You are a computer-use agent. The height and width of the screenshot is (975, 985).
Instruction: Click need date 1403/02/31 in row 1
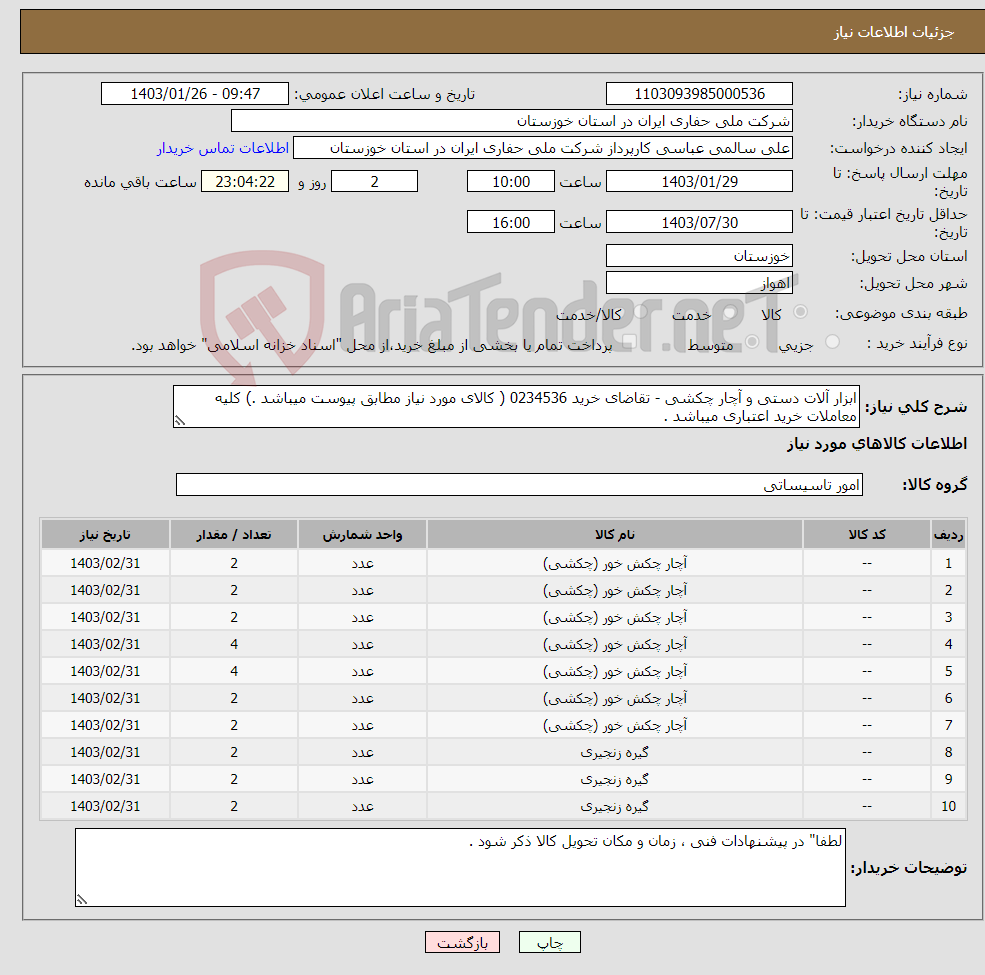tap(105, 564)
